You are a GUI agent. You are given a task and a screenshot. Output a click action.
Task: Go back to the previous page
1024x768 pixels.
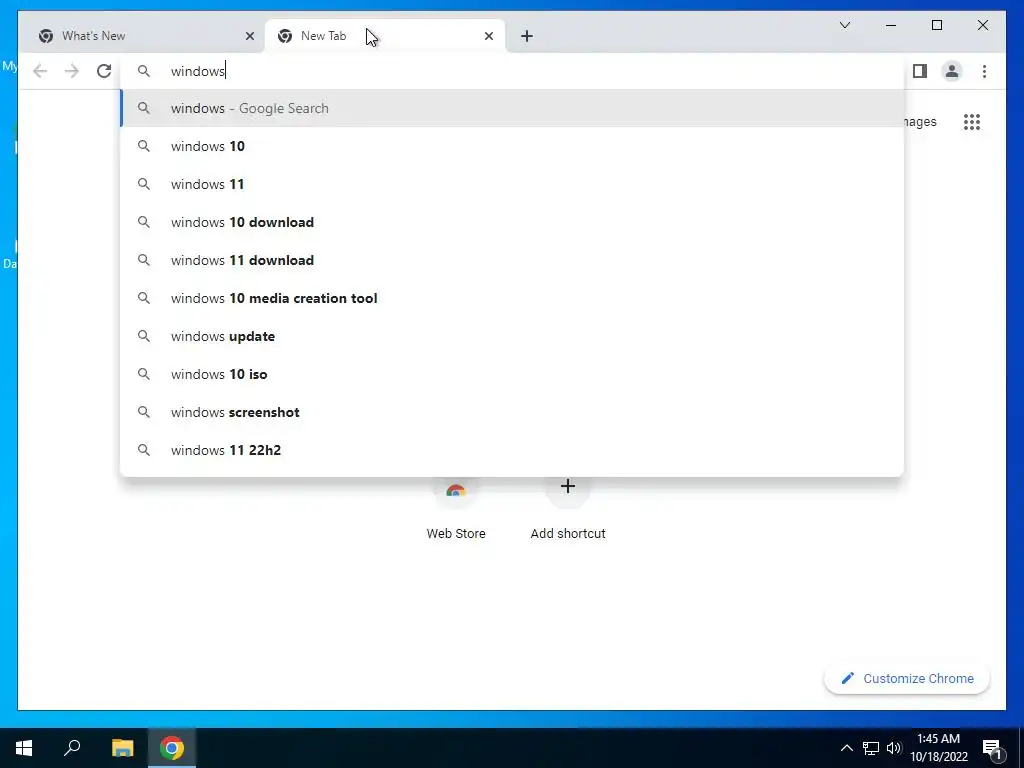click(40, 71)
